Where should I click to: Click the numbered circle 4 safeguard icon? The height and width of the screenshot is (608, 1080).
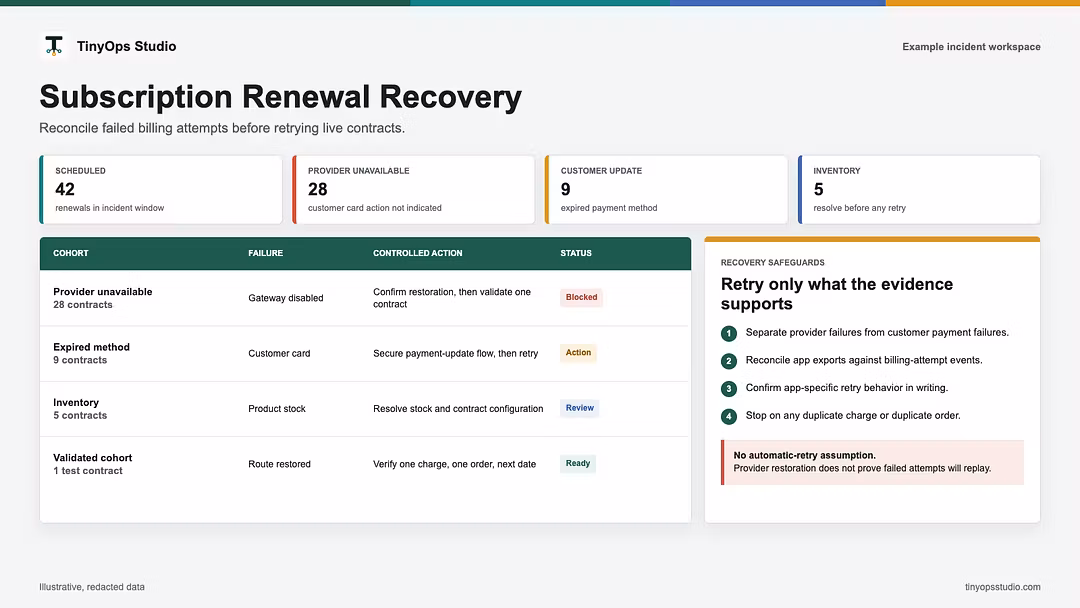(x=729, y=416)
